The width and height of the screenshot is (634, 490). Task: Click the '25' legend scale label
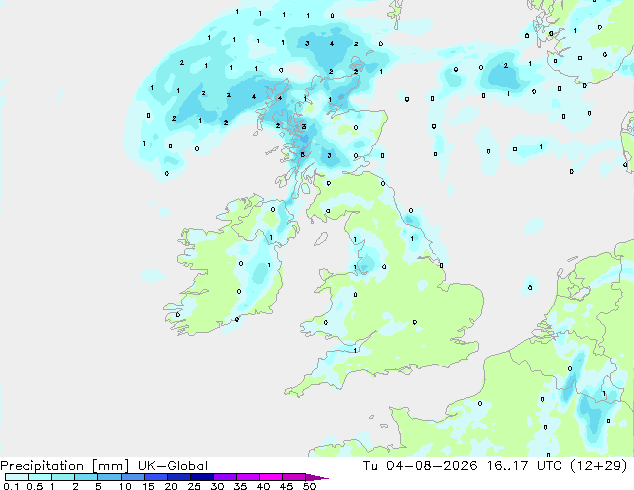[x=194, y=486]
